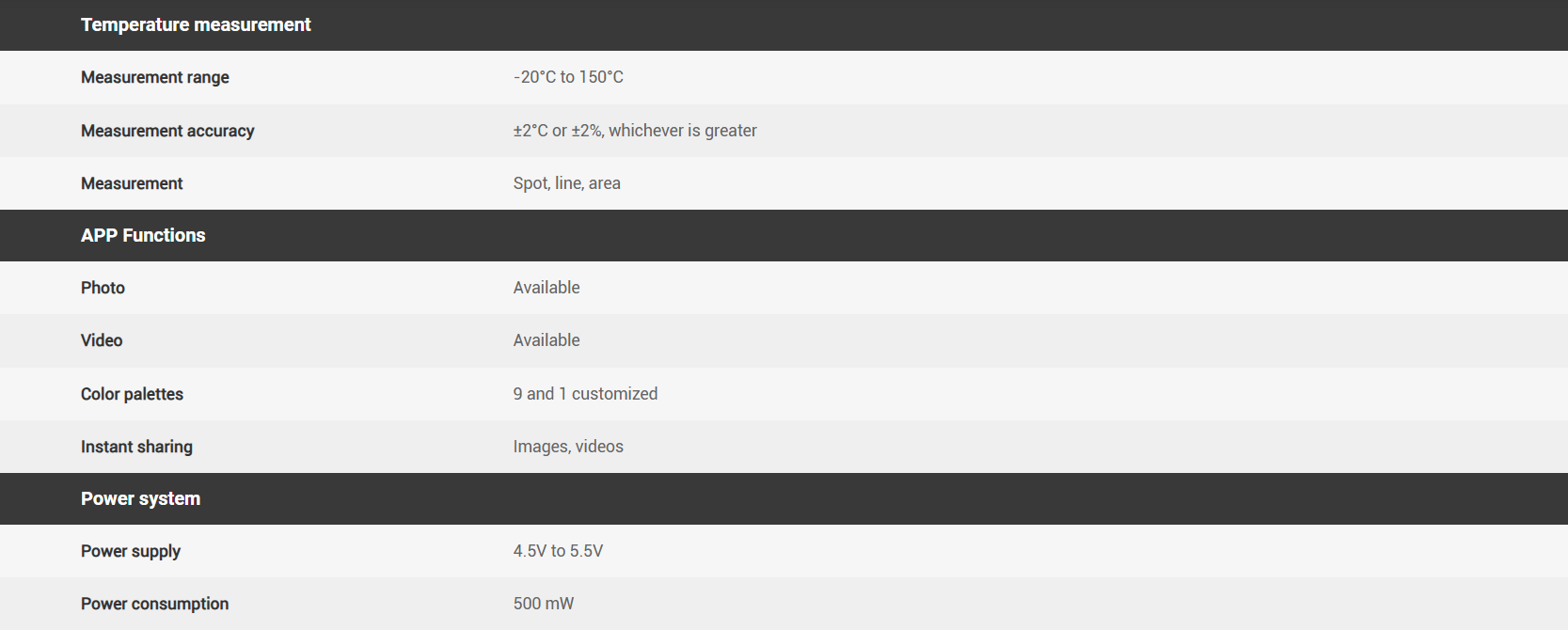1568x630 pixels.
Task: Select the Measurement range row label
Action: 155,78
